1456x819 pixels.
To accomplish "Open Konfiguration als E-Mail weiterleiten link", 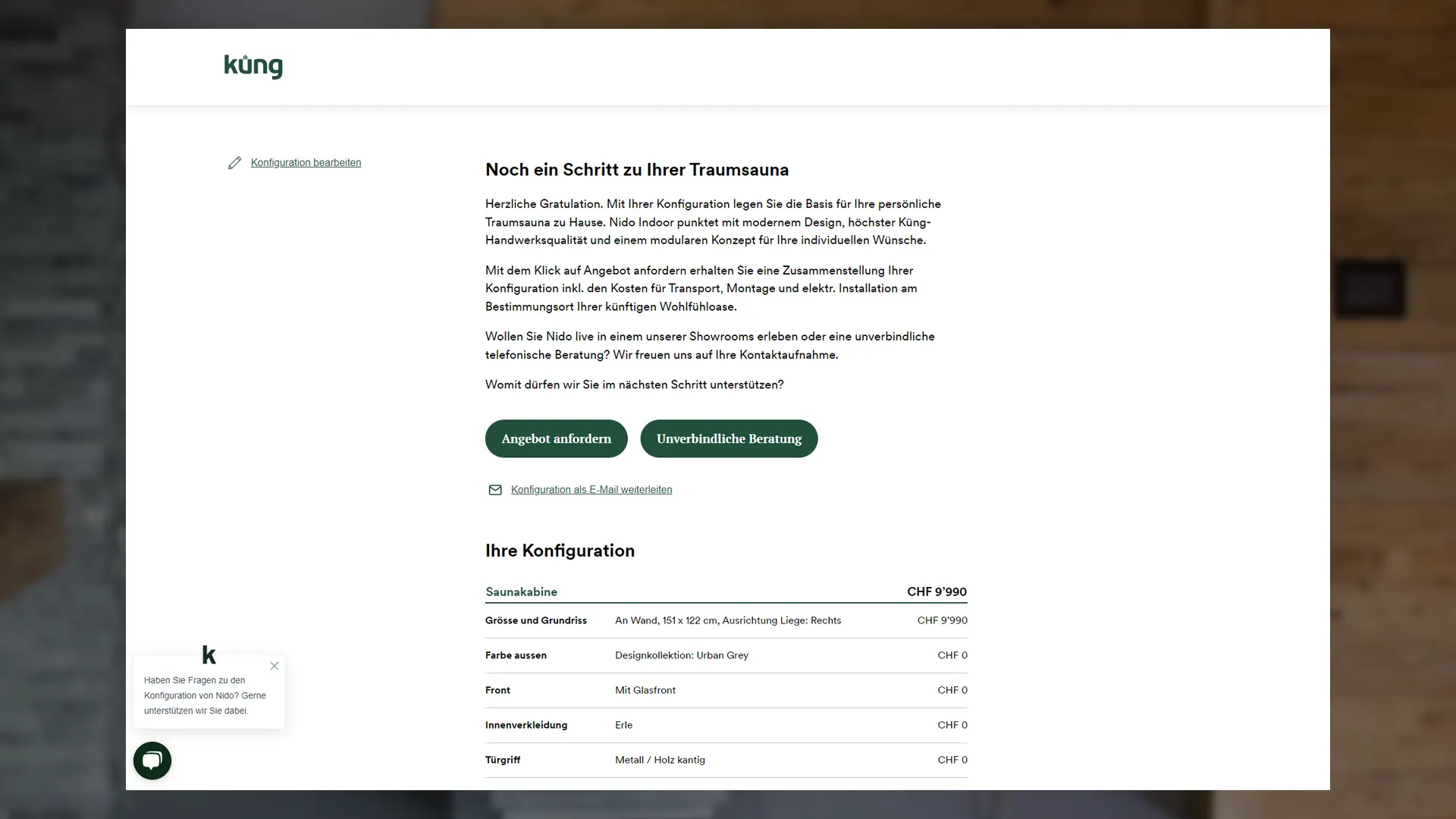I will point(591,490).
